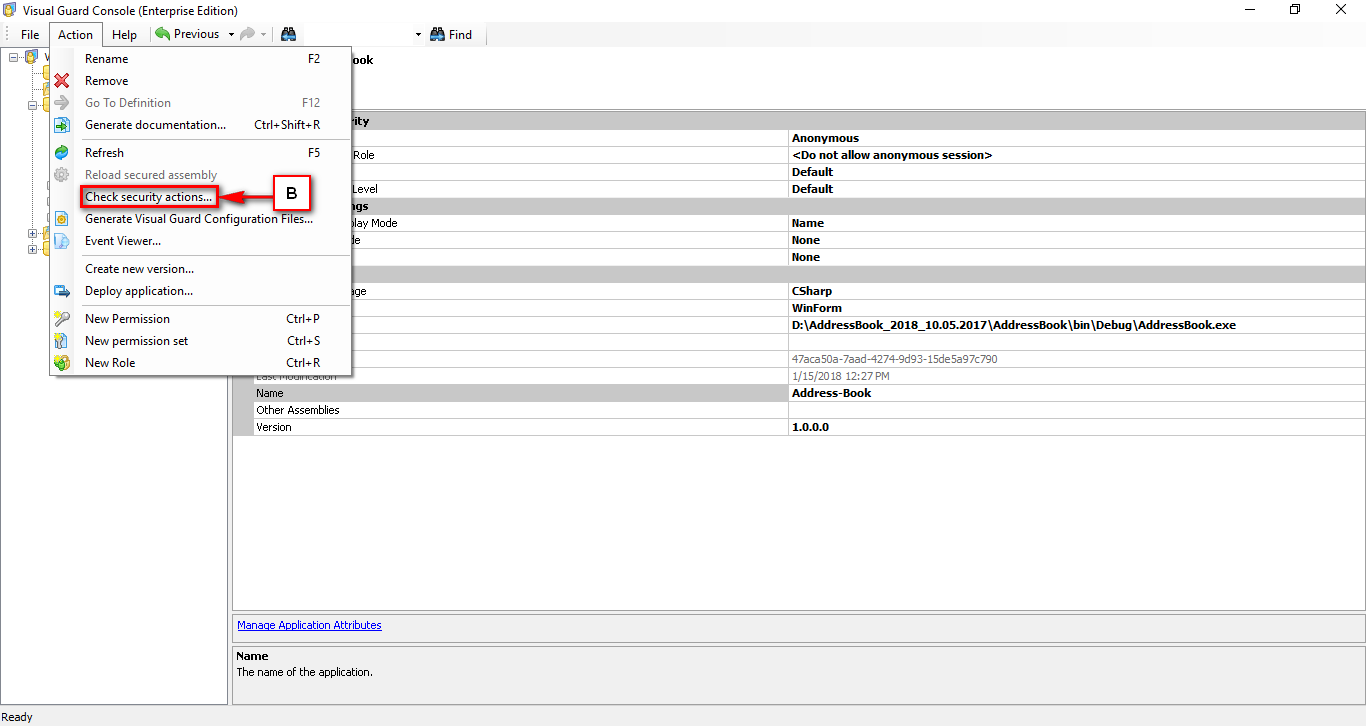This screenshot has height=726, width=1366.
Task: Click the binoculars icon beside the search box
Action: 288,34
